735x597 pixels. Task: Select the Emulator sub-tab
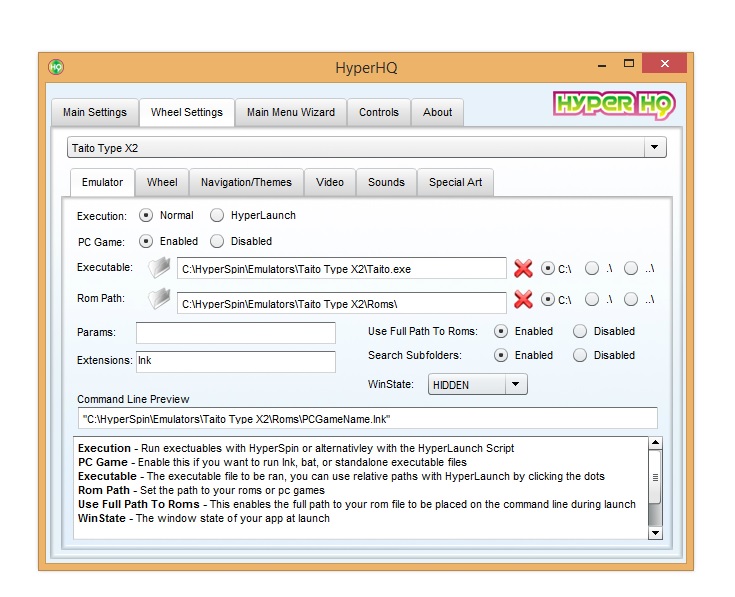pyautogui.click(x=102, y=182)
